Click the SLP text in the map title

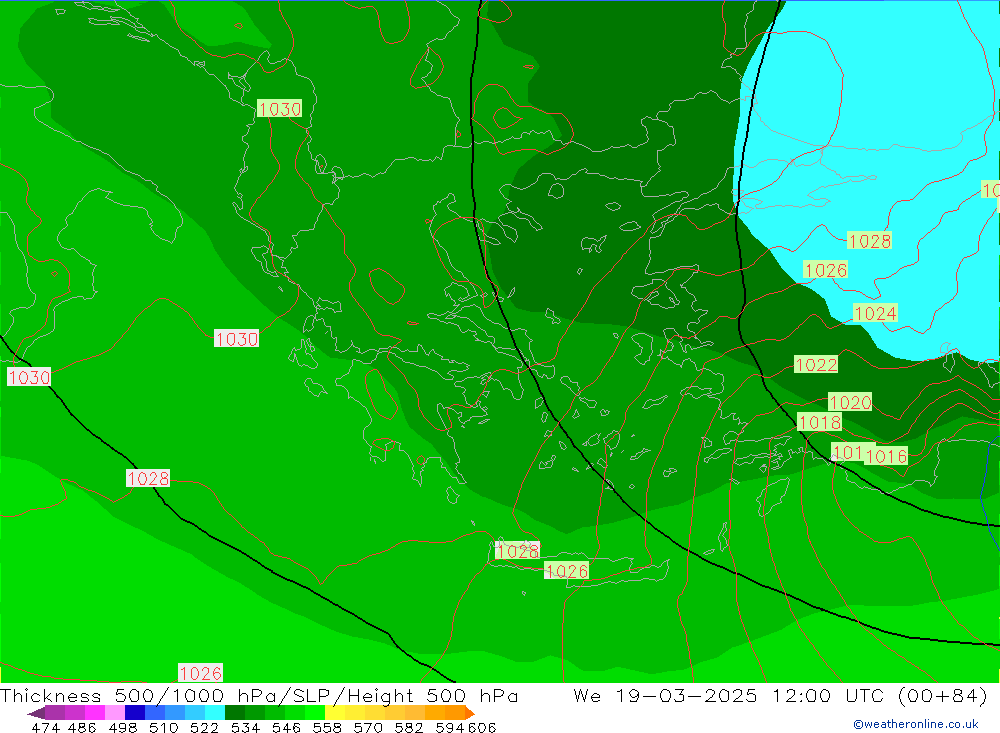[311, 695]
